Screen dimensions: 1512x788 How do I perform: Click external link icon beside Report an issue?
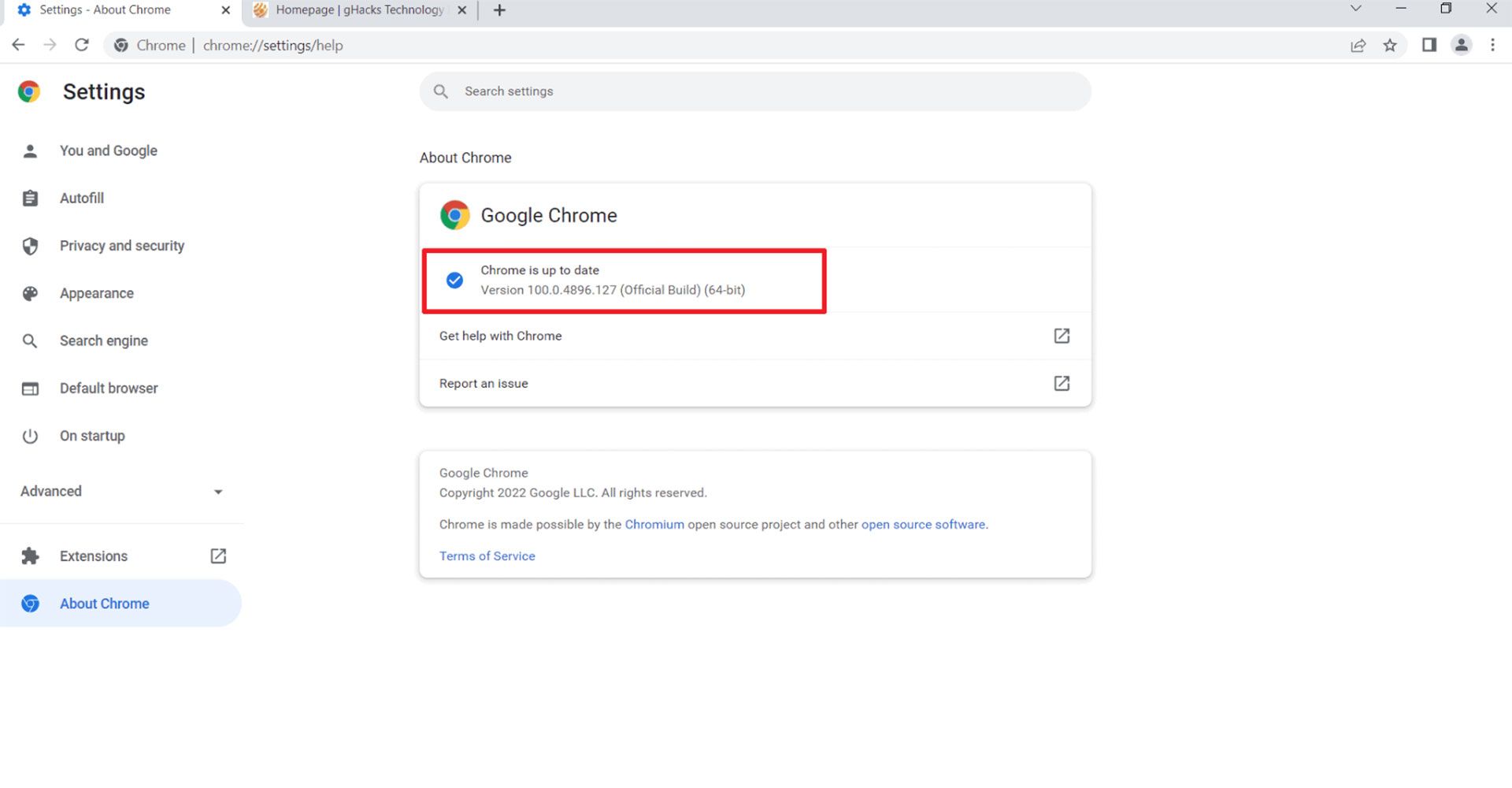[x=1061, y=383]
